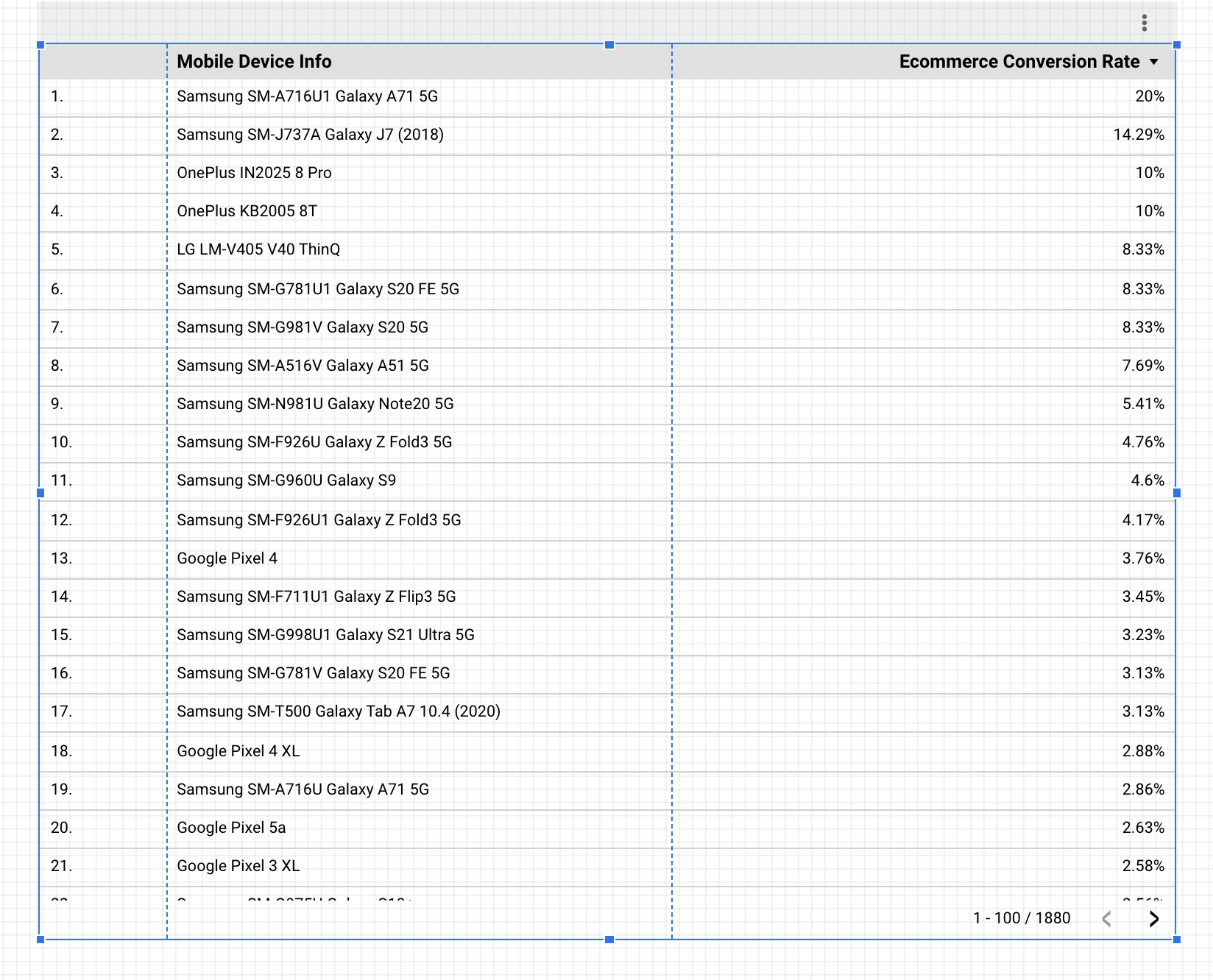The image size is (1213, 980).
Task: Go to previous page of results
Action: pos(1106,918)
